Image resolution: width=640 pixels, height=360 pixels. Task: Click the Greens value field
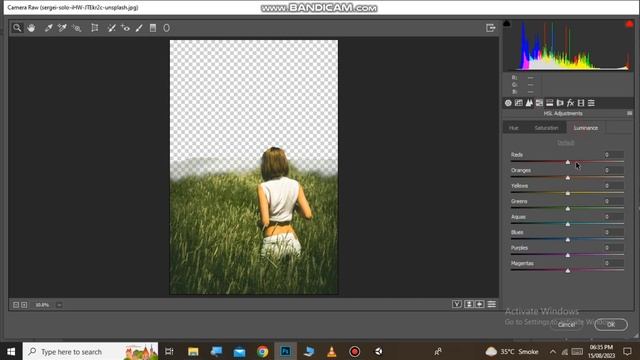coord(613,201)
